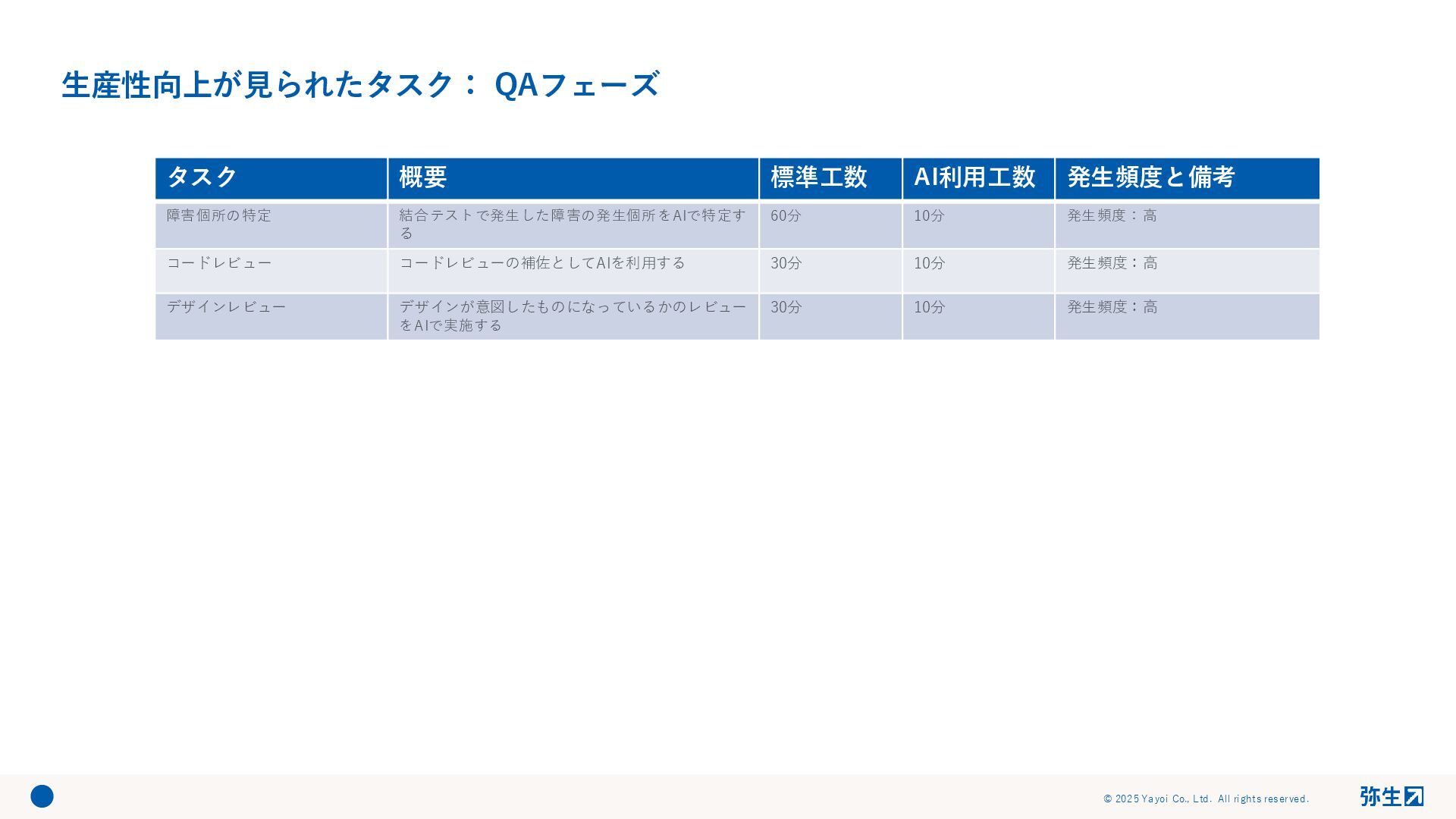Click the 60分 standard effort cell

click(830, 224)
